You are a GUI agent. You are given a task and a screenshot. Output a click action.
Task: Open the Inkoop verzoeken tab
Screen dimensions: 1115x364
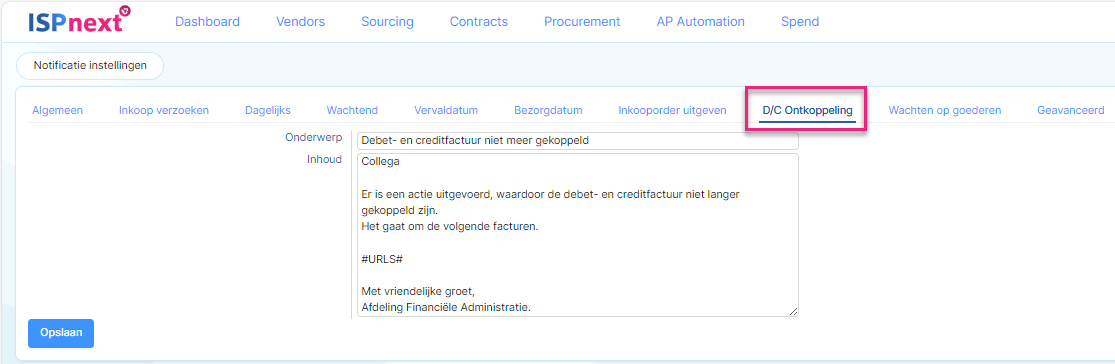click(164, 110)
